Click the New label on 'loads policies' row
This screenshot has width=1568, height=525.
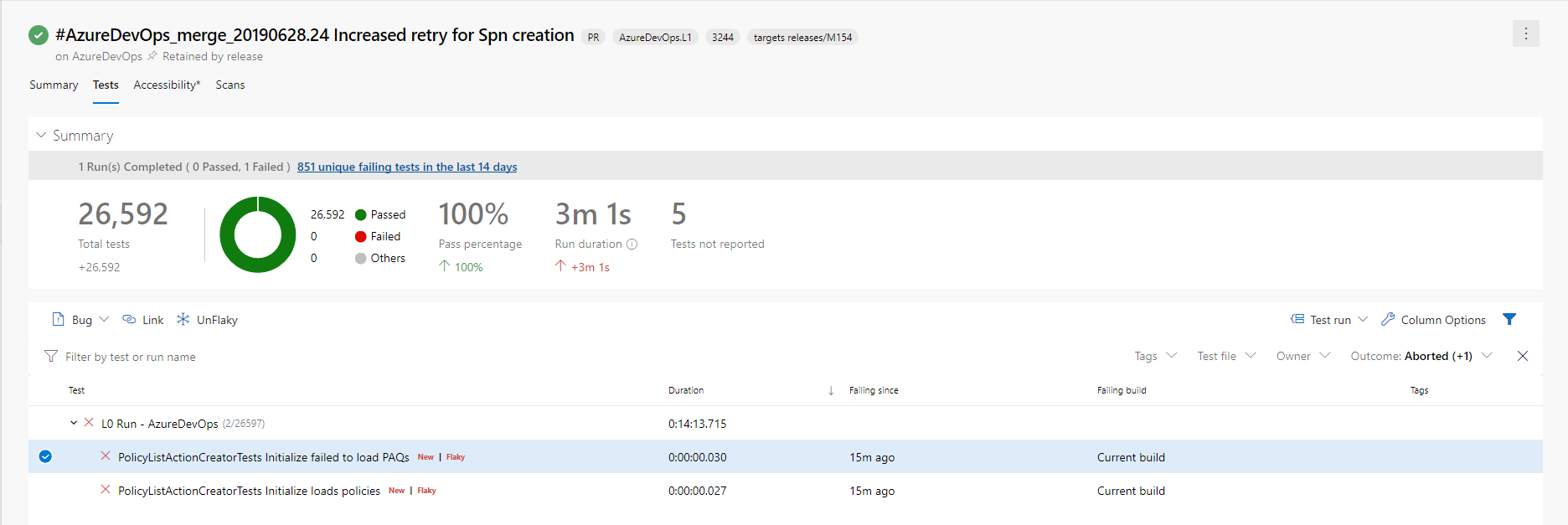point(396,491)
